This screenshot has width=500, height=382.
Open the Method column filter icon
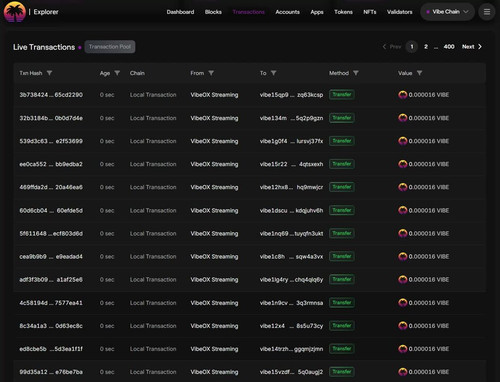[x=356, y=73]
